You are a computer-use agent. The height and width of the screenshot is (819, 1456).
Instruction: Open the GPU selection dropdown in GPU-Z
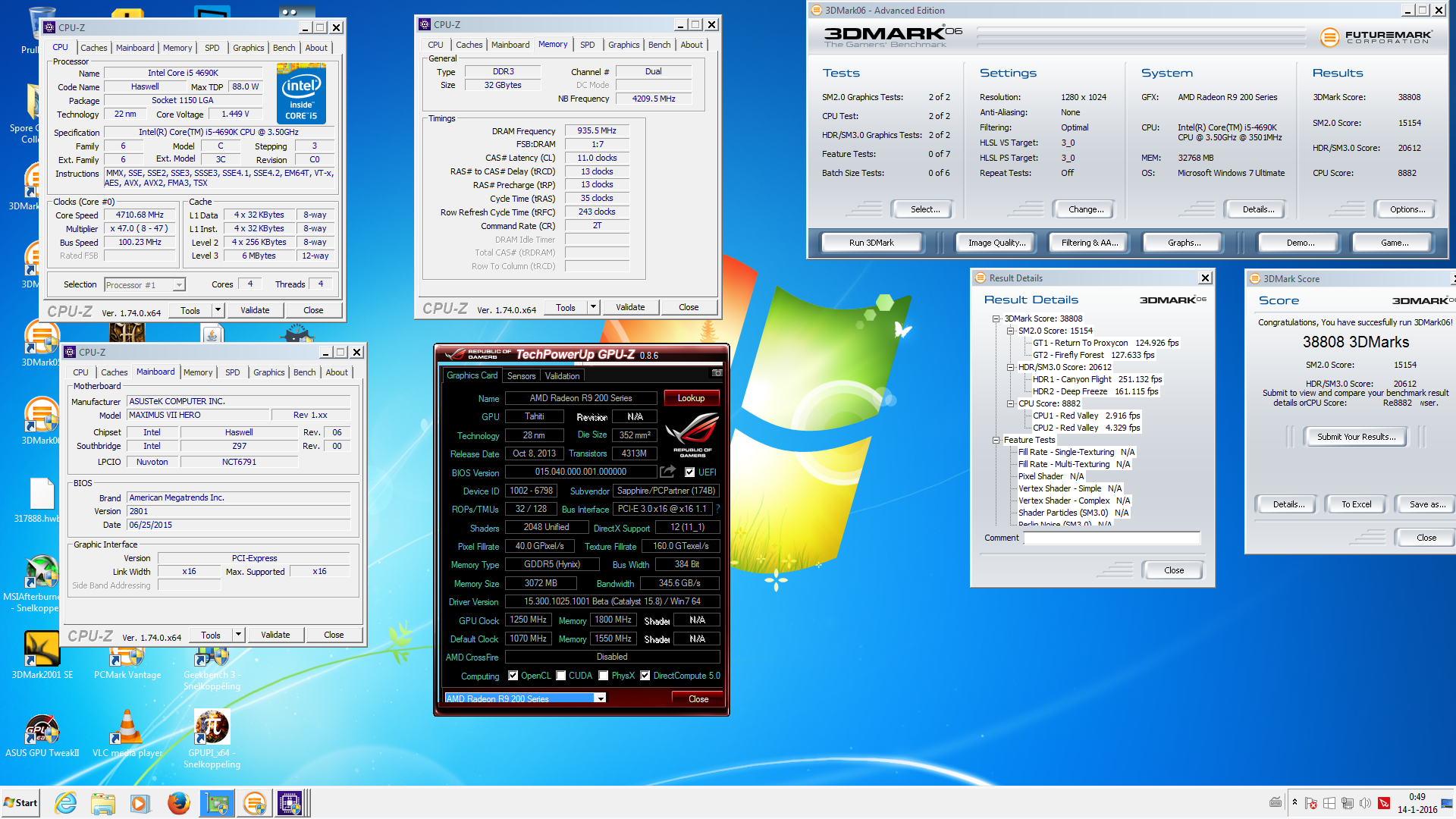pyautogui.click(x=600, y=698)
